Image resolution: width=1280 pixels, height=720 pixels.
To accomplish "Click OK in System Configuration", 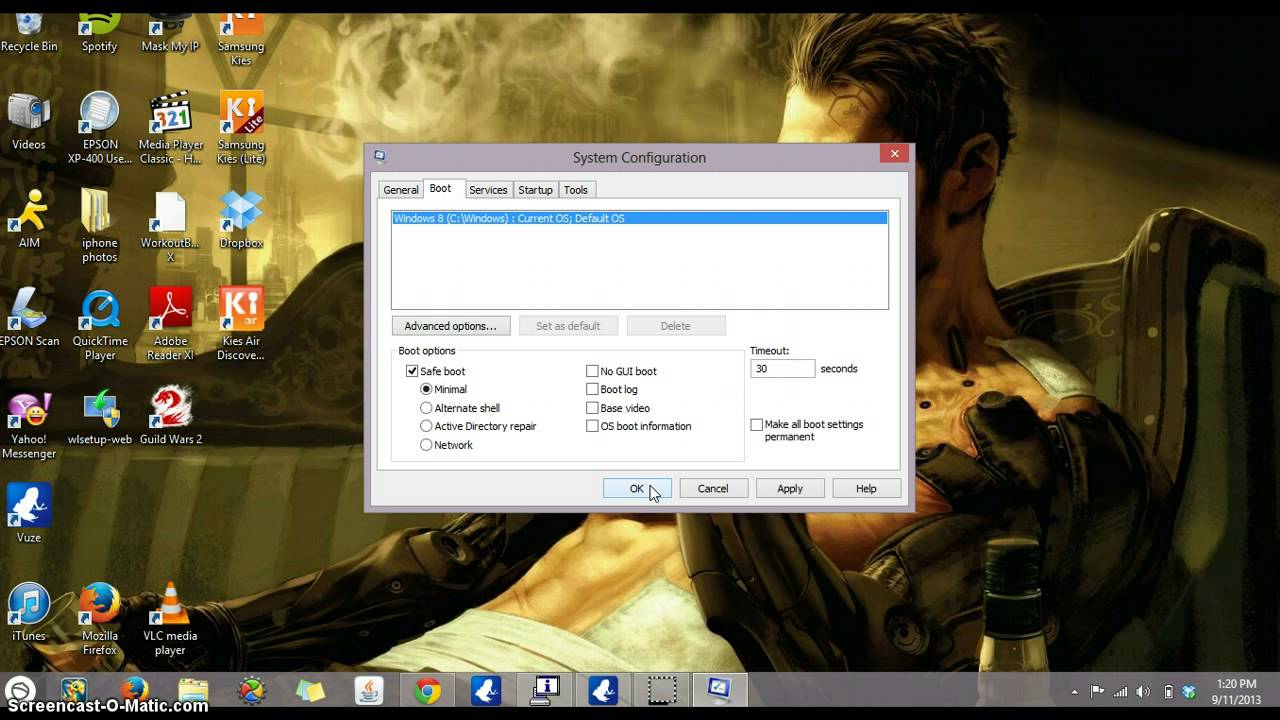I will coord(637,488).
